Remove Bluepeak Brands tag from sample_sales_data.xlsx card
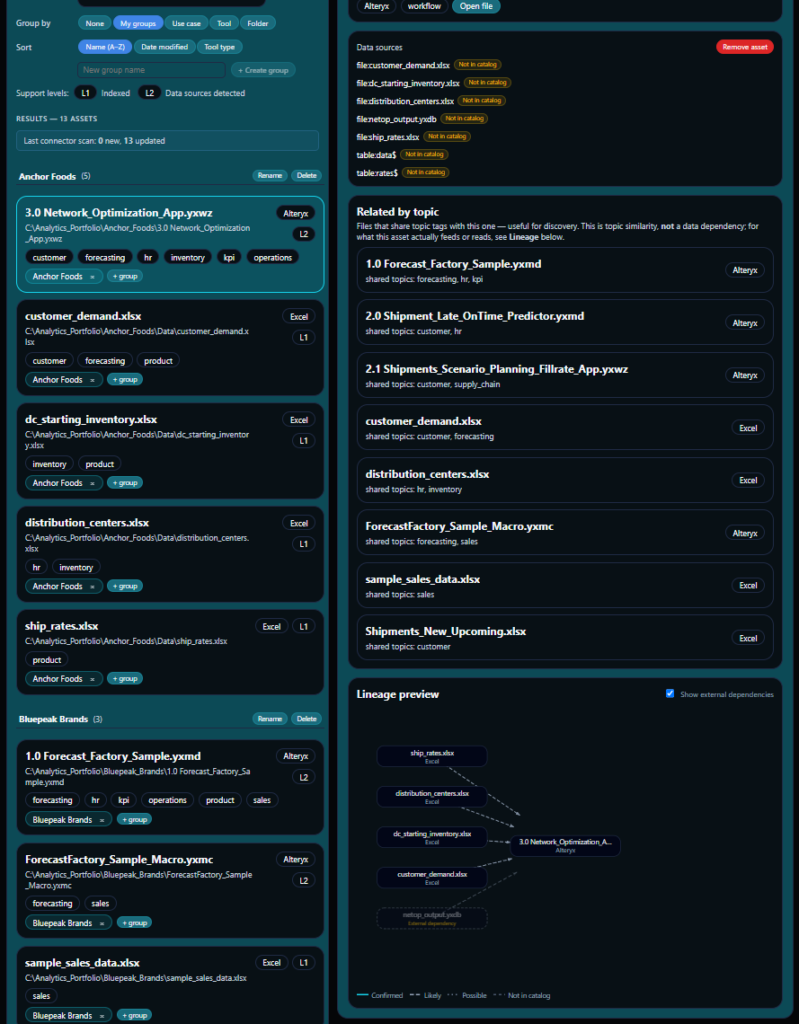Viewport: 799px width, 1024px height. [101, 1016]
